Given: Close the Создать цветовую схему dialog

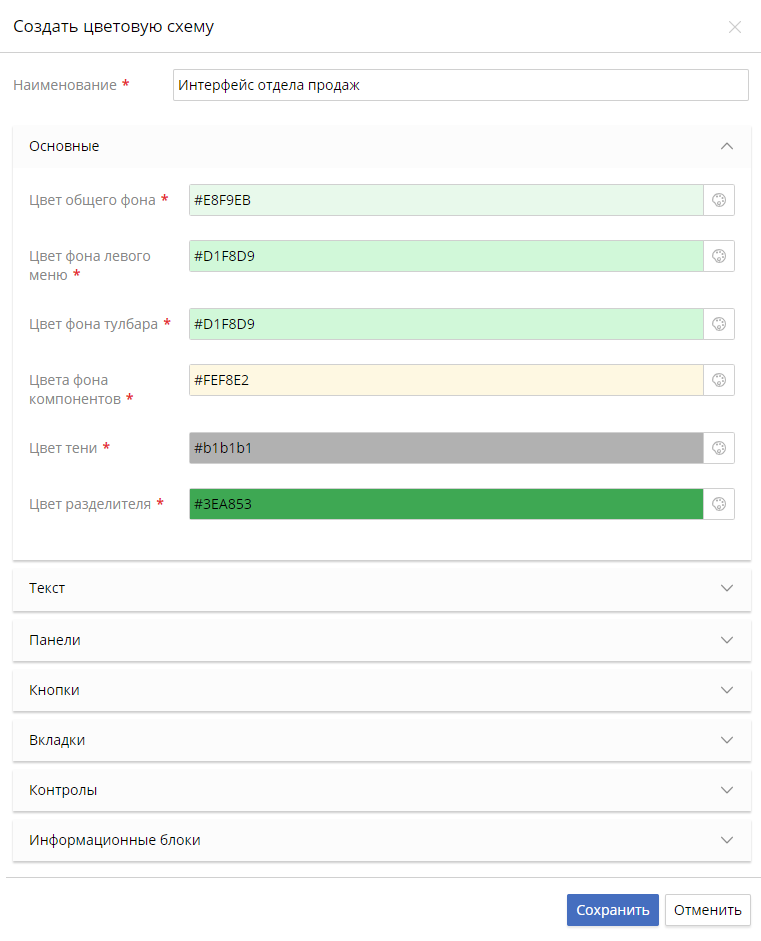Looking at the screenshot, I should (x=735, y=27).
